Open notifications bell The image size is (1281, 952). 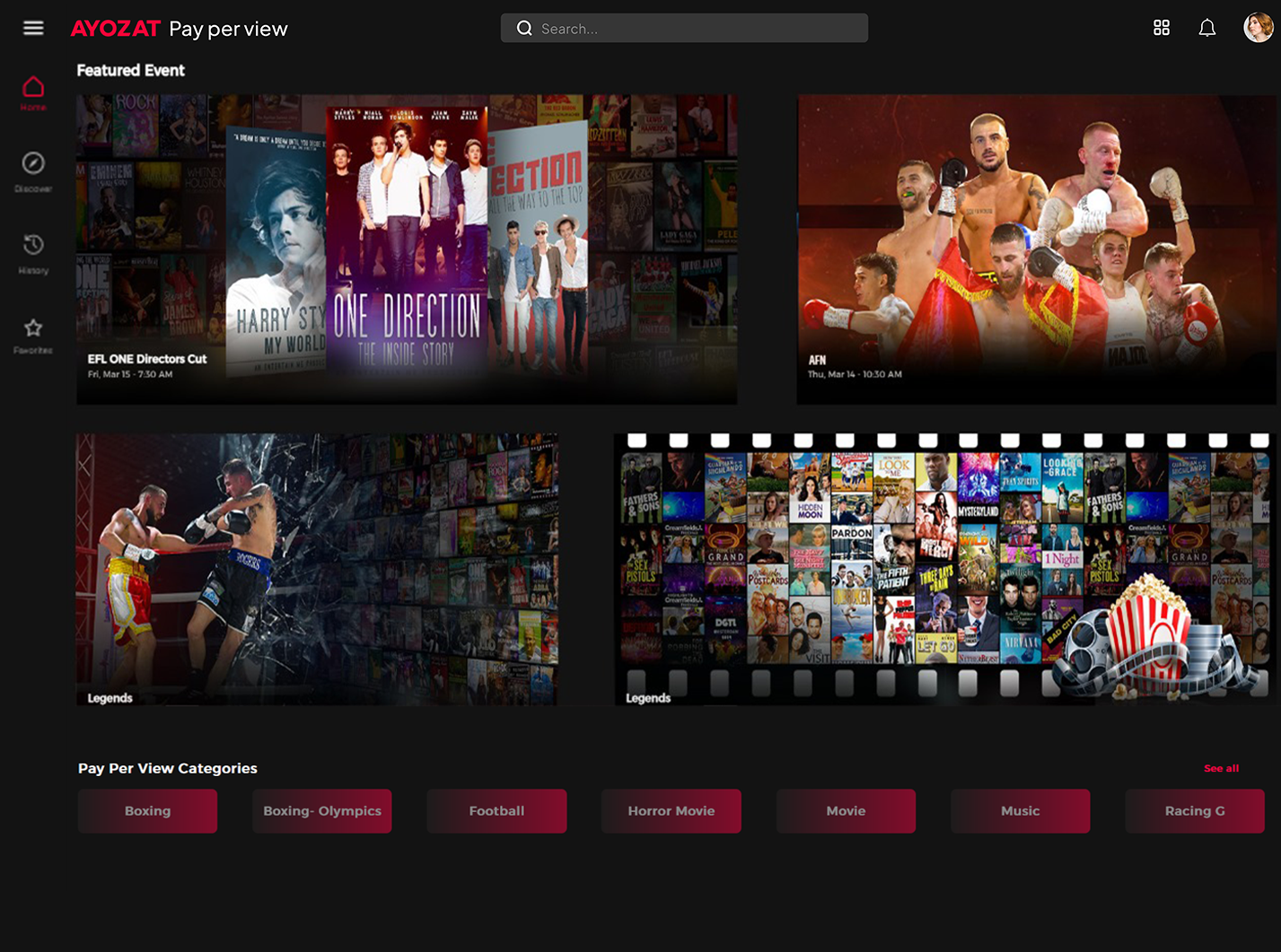tap(1207, 28)
